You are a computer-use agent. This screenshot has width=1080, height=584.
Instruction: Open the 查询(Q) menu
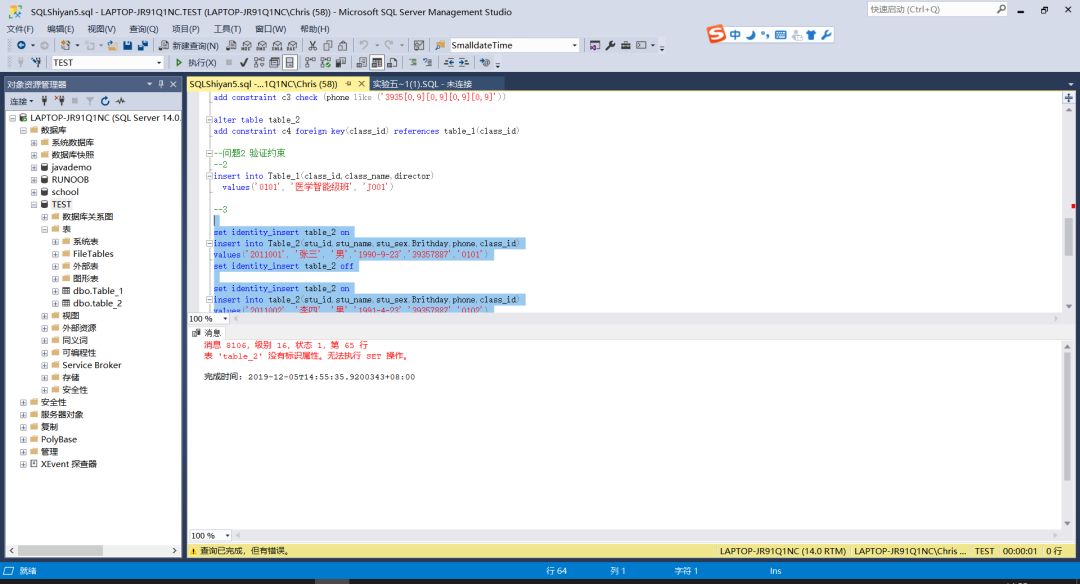point(143,29)
